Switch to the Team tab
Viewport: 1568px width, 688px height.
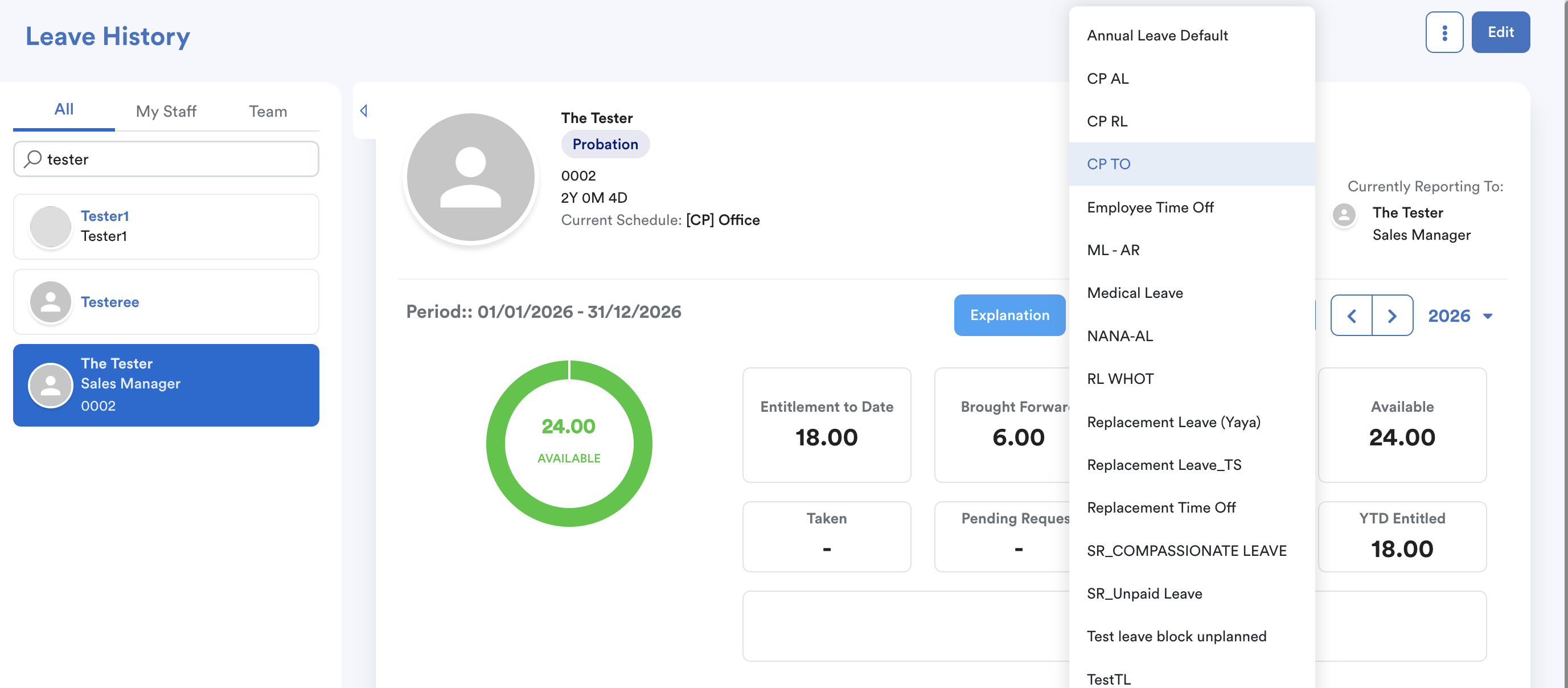(267, 111)
